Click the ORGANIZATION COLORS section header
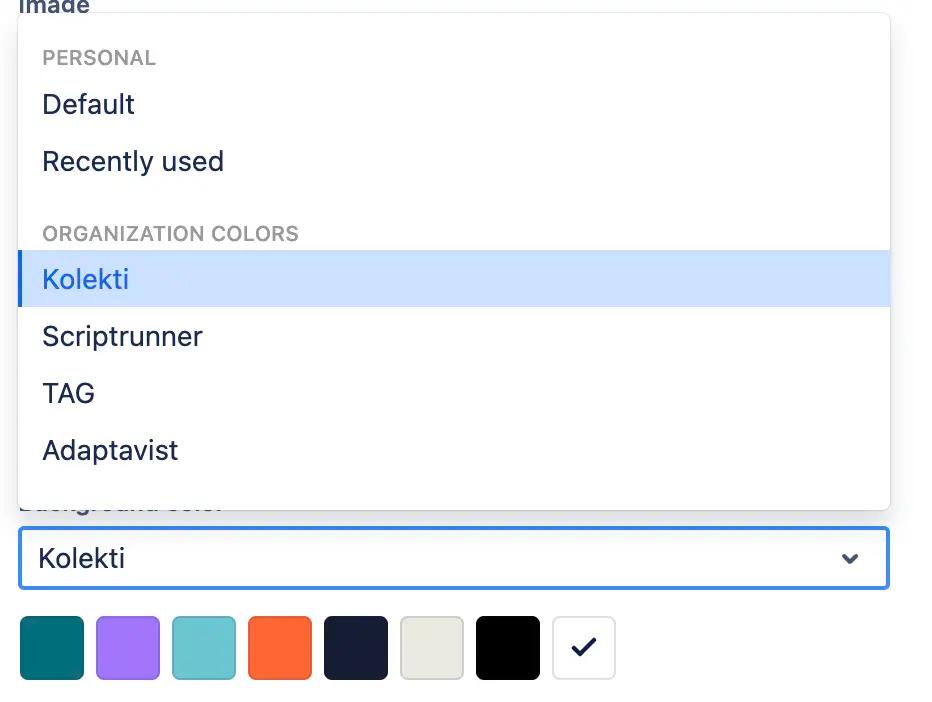Image resolution: width=932 pixels, height=702 pixels. coord(170,234)
